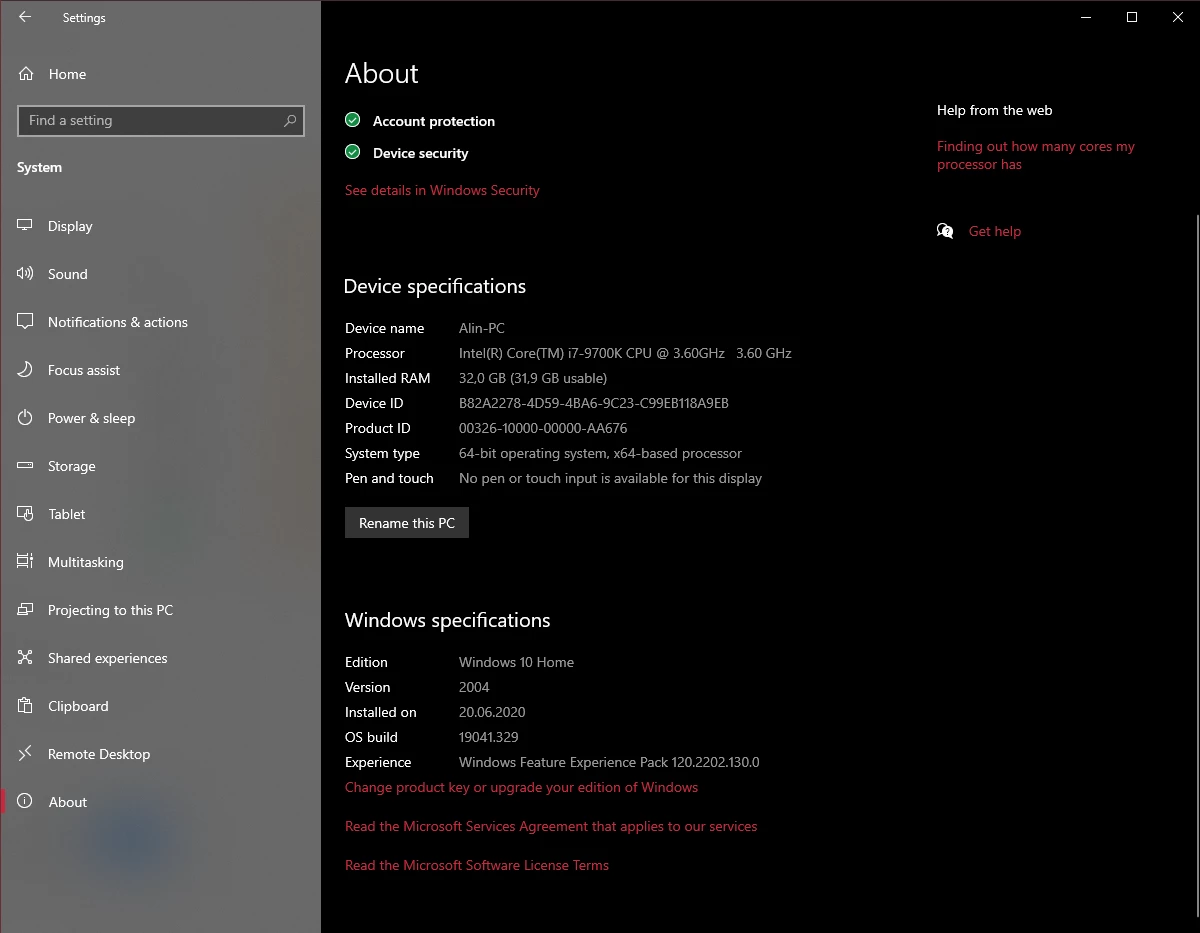The width and height of the screenshot is (1200, 933).
Task: Click the OS build value 19041.329
Action: coord(488,737)
